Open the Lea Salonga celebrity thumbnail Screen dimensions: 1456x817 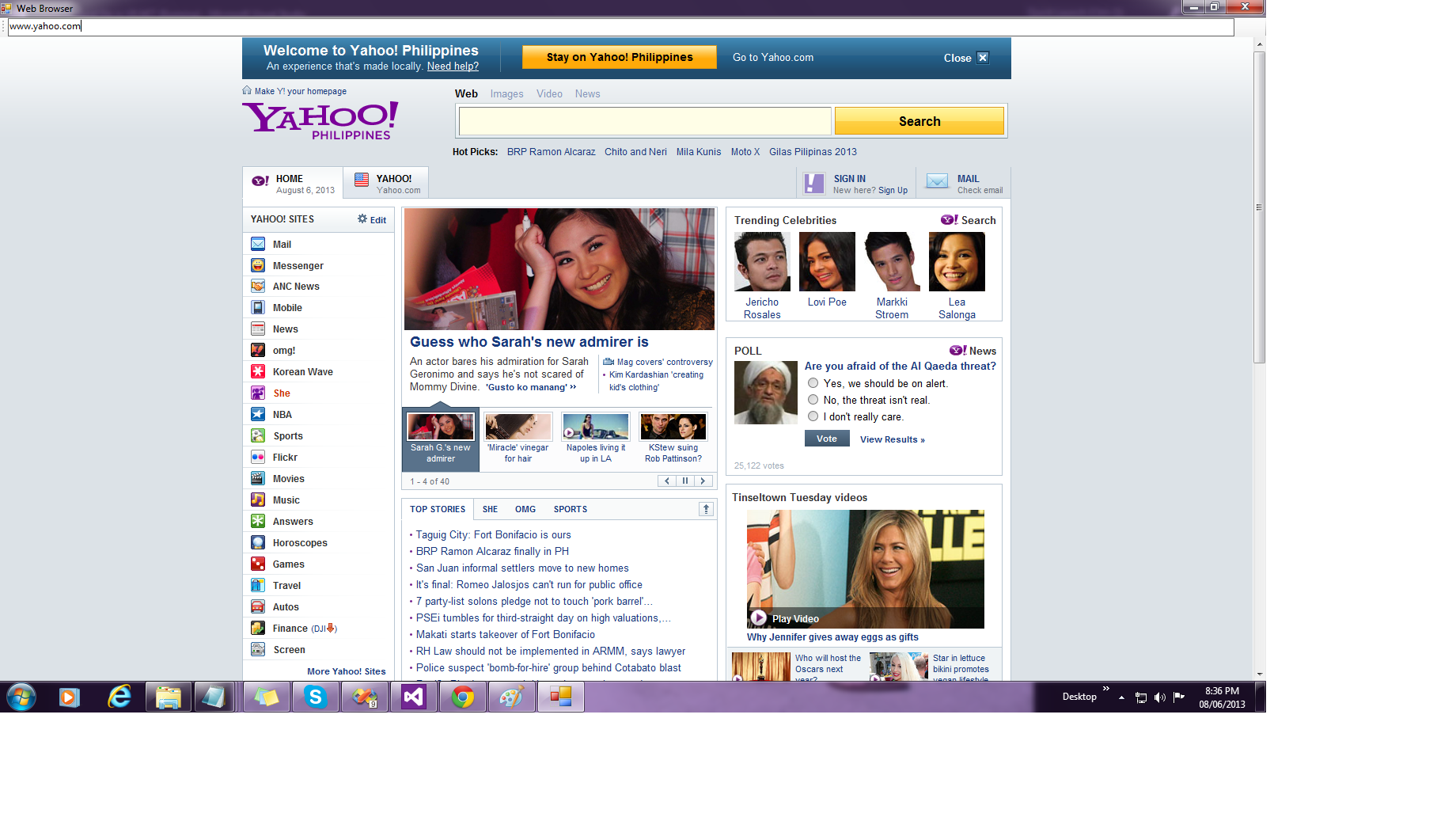pyautogui.click(x=957, y=261)
